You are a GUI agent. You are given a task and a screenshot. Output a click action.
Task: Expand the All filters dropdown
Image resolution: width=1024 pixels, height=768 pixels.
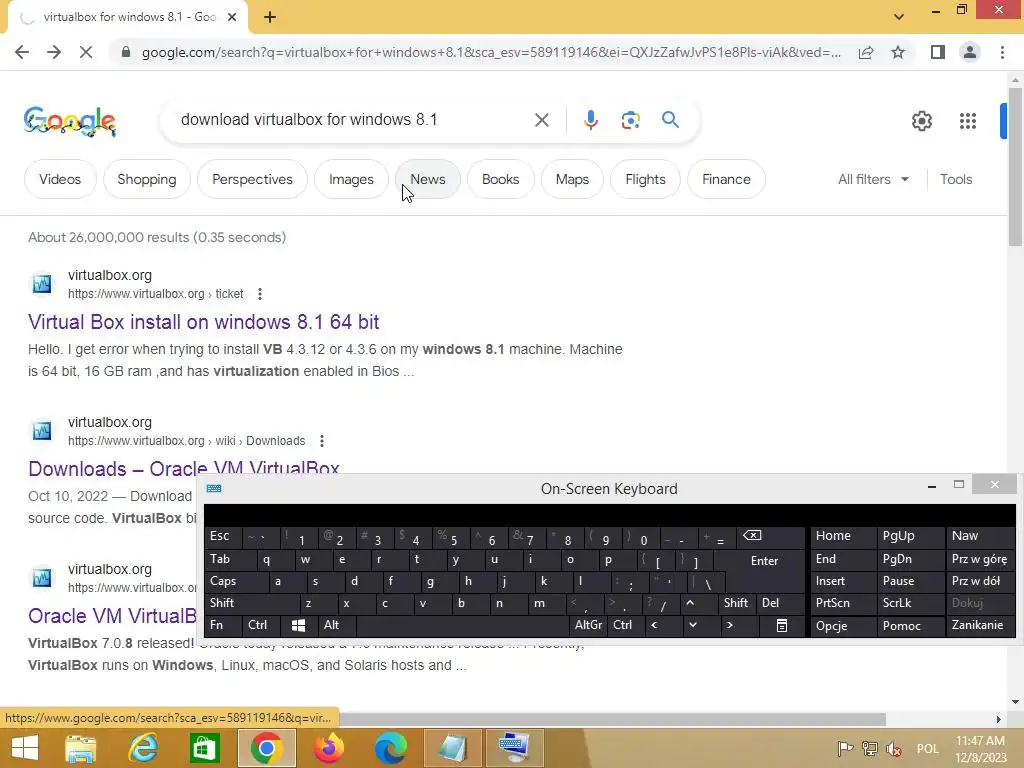click(873, 179)
